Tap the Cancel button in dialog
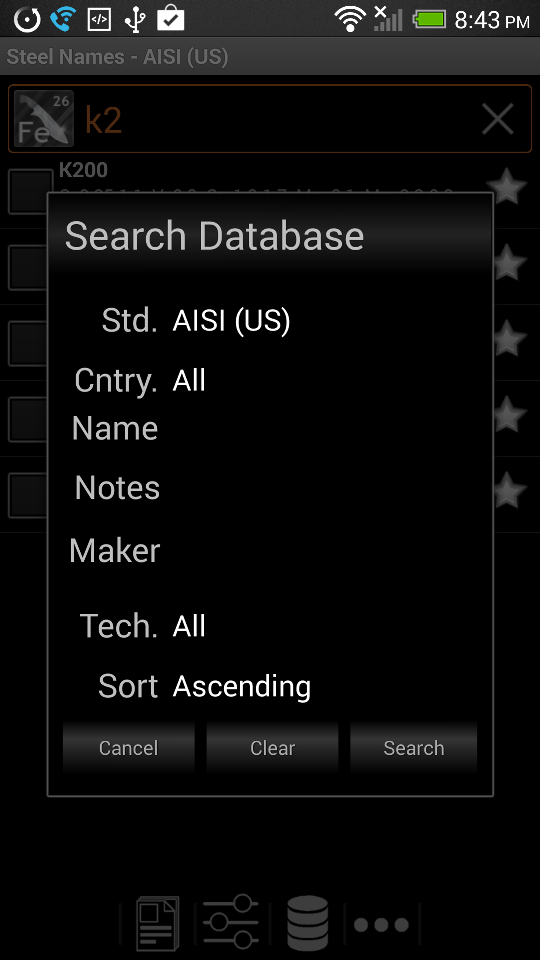The width and height of the screenshot is (540, 960). coord(129,748)
